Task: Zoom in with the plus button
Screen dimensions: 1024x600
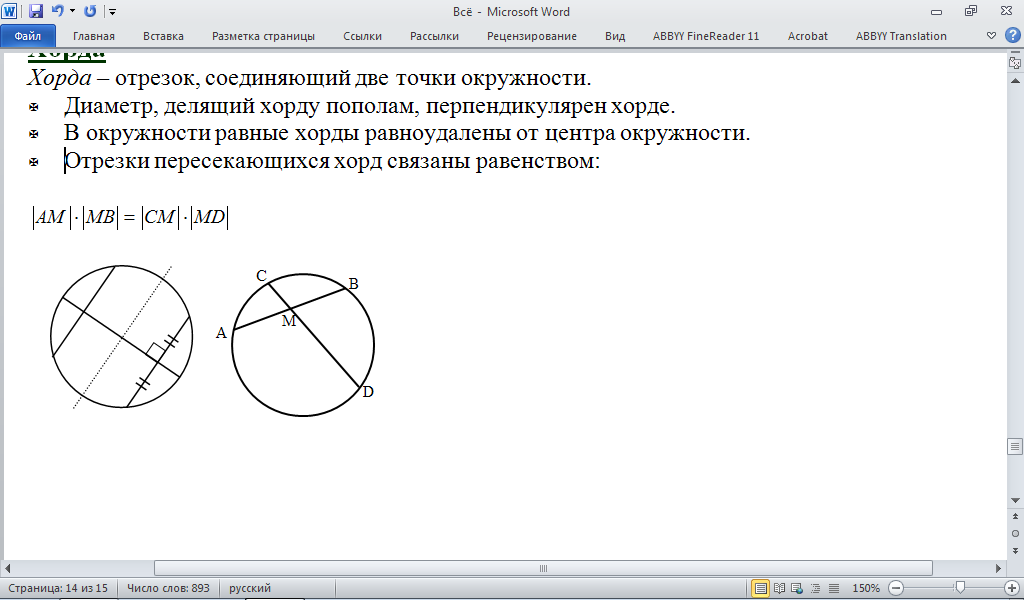Action: (x=1012, y=588)
